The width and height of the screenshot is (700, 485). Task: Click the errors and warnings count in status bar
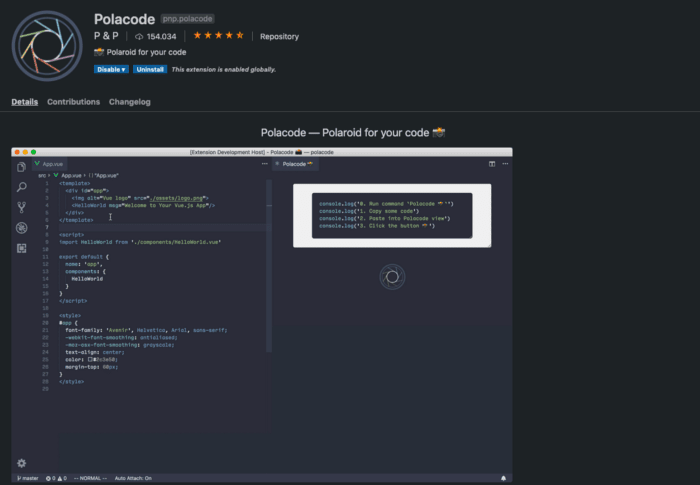coord(56,478)
